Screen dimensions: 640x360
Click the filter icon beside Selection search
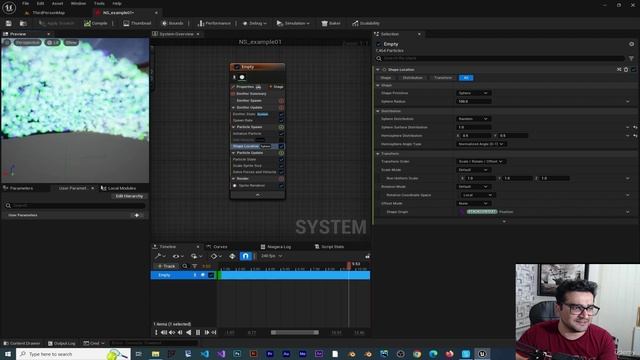631,58
